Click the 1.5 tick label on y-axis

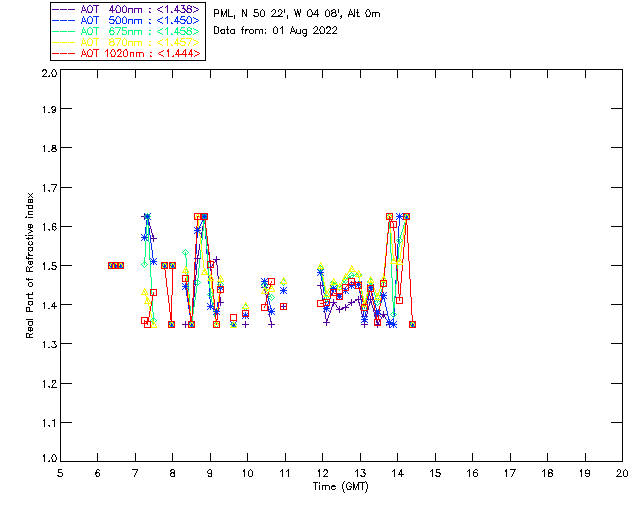coord(48,266)
